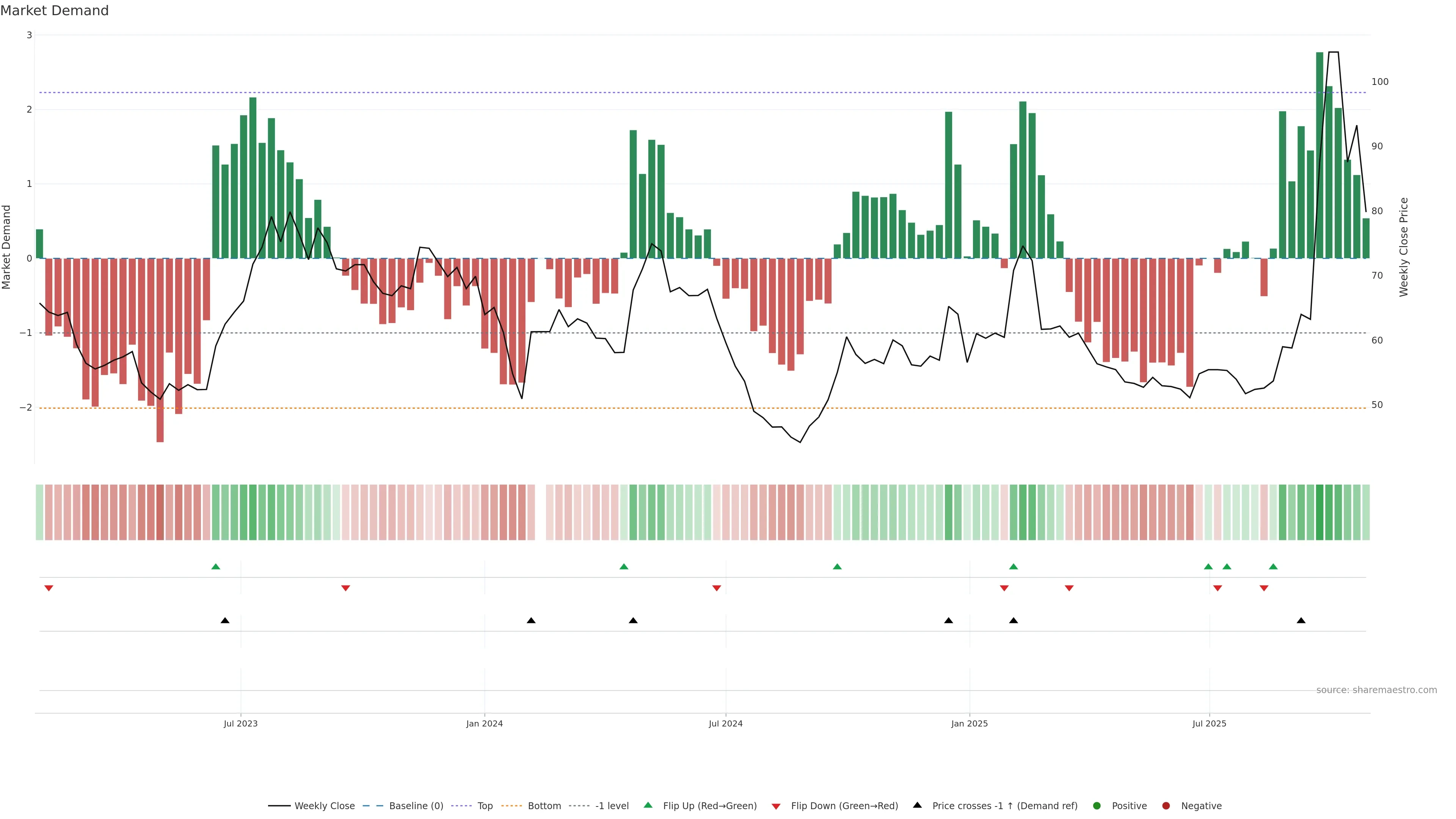Click the source: sharemaestro.com text
The image size is (1456, 819).
[1376, 690]
